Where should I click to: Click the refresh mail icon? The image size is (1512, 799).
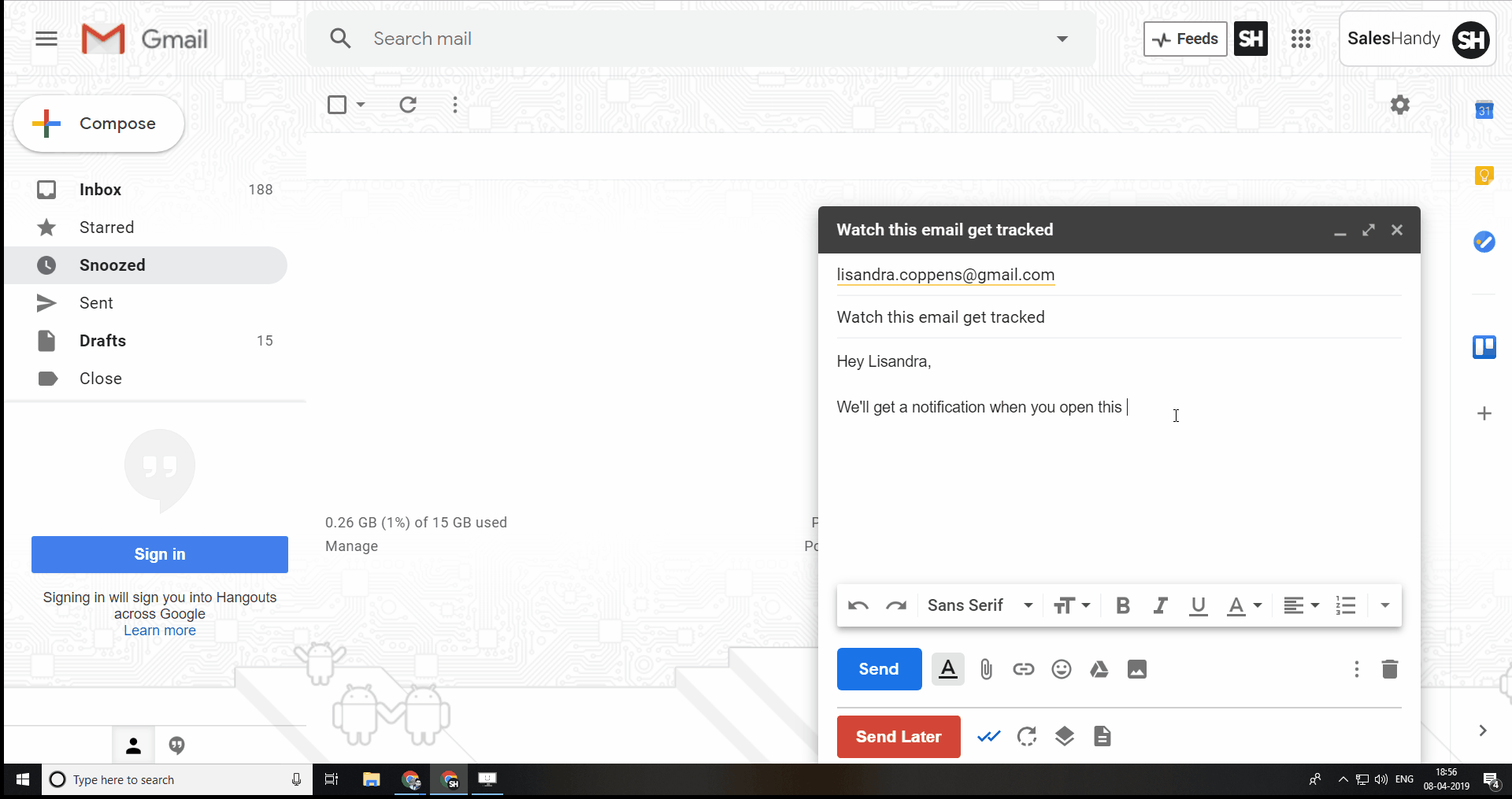[x=408, y=105]
